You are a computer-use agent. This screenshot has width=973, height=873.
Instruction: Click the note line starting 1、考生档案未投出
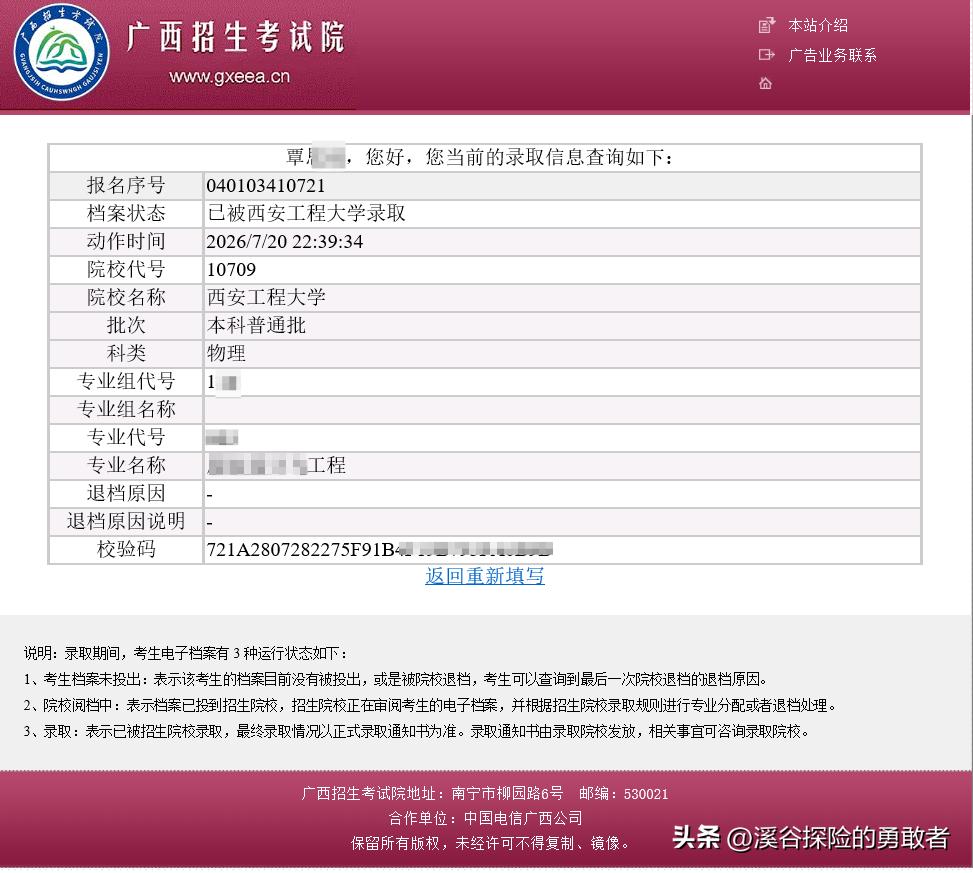click(396, 679)
